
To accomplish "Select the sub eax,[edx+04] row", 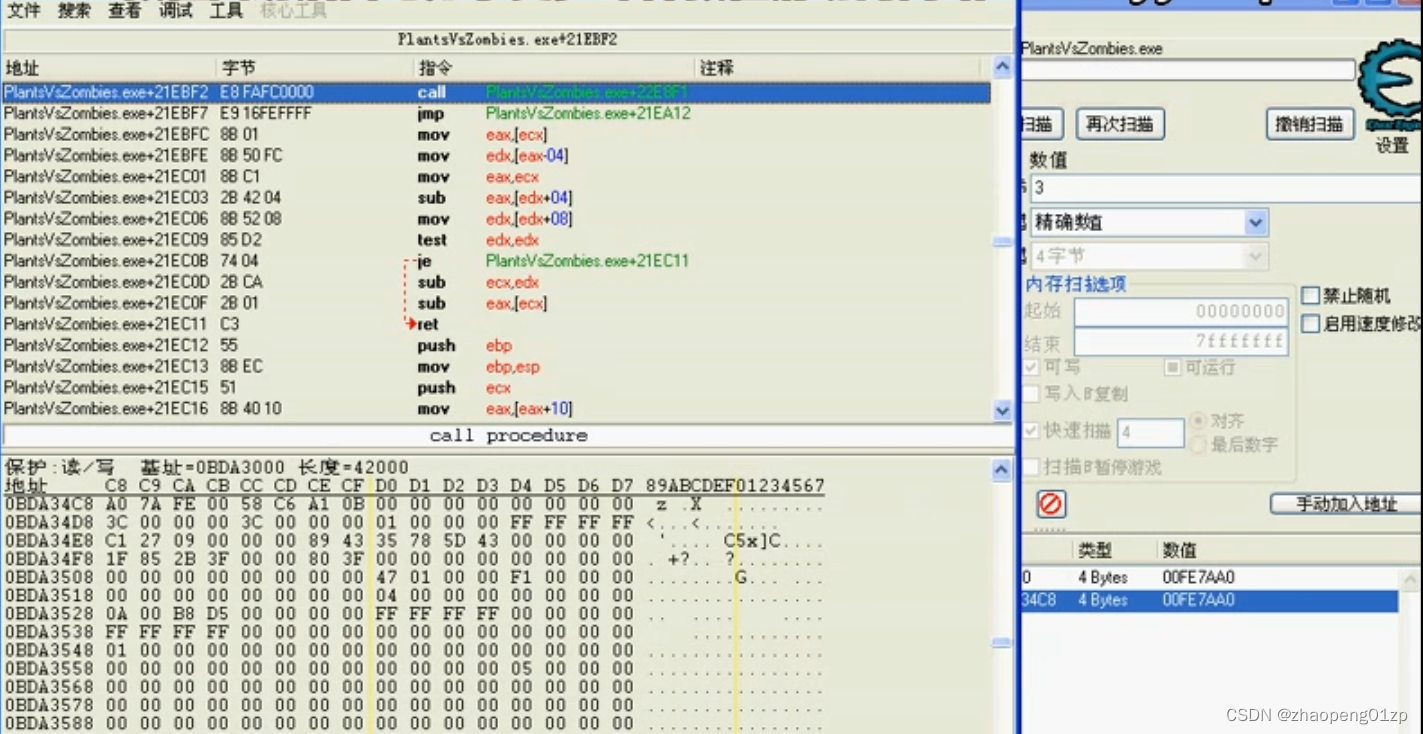I will pos(496,197).
